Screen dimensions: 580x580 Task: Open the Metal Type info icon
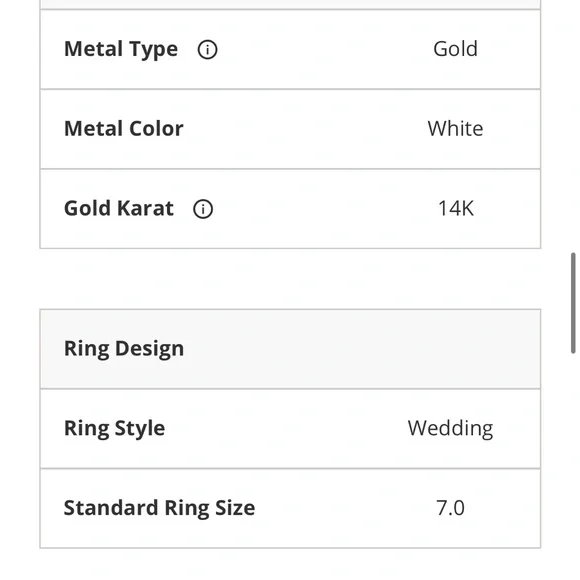207,50
